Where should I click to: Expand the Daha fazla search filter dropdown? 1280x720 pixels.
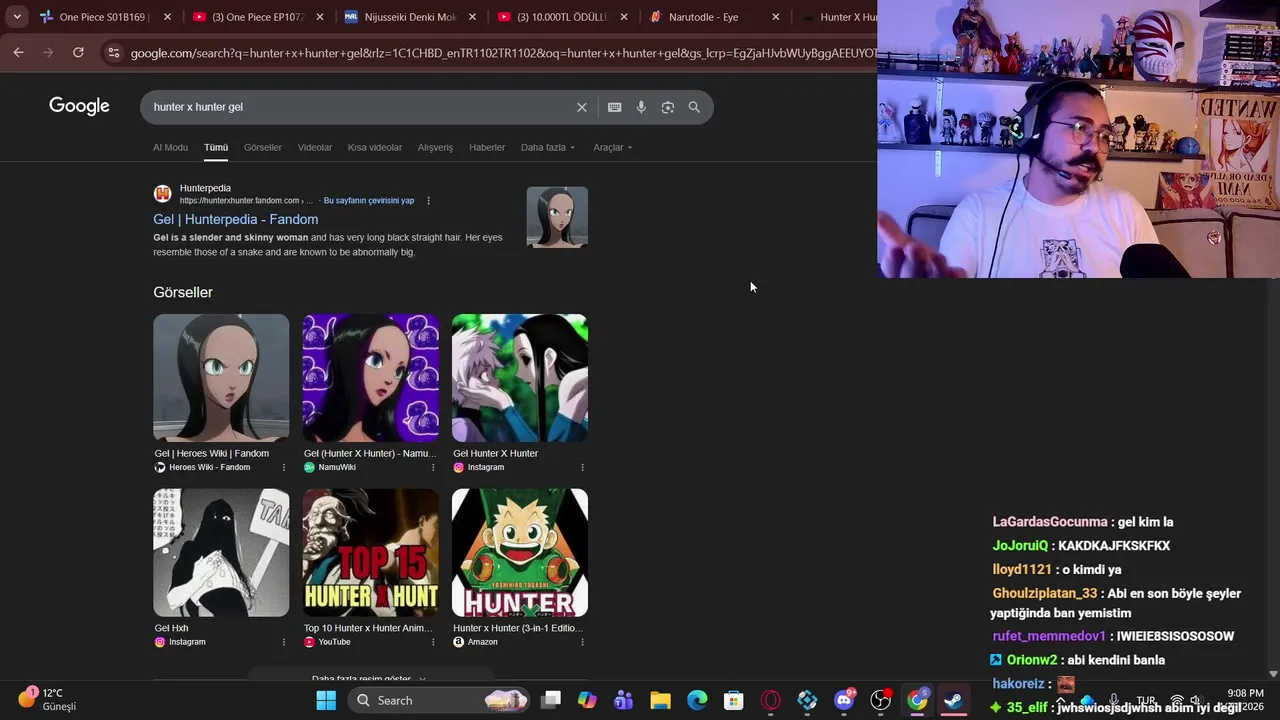point(548,147)
